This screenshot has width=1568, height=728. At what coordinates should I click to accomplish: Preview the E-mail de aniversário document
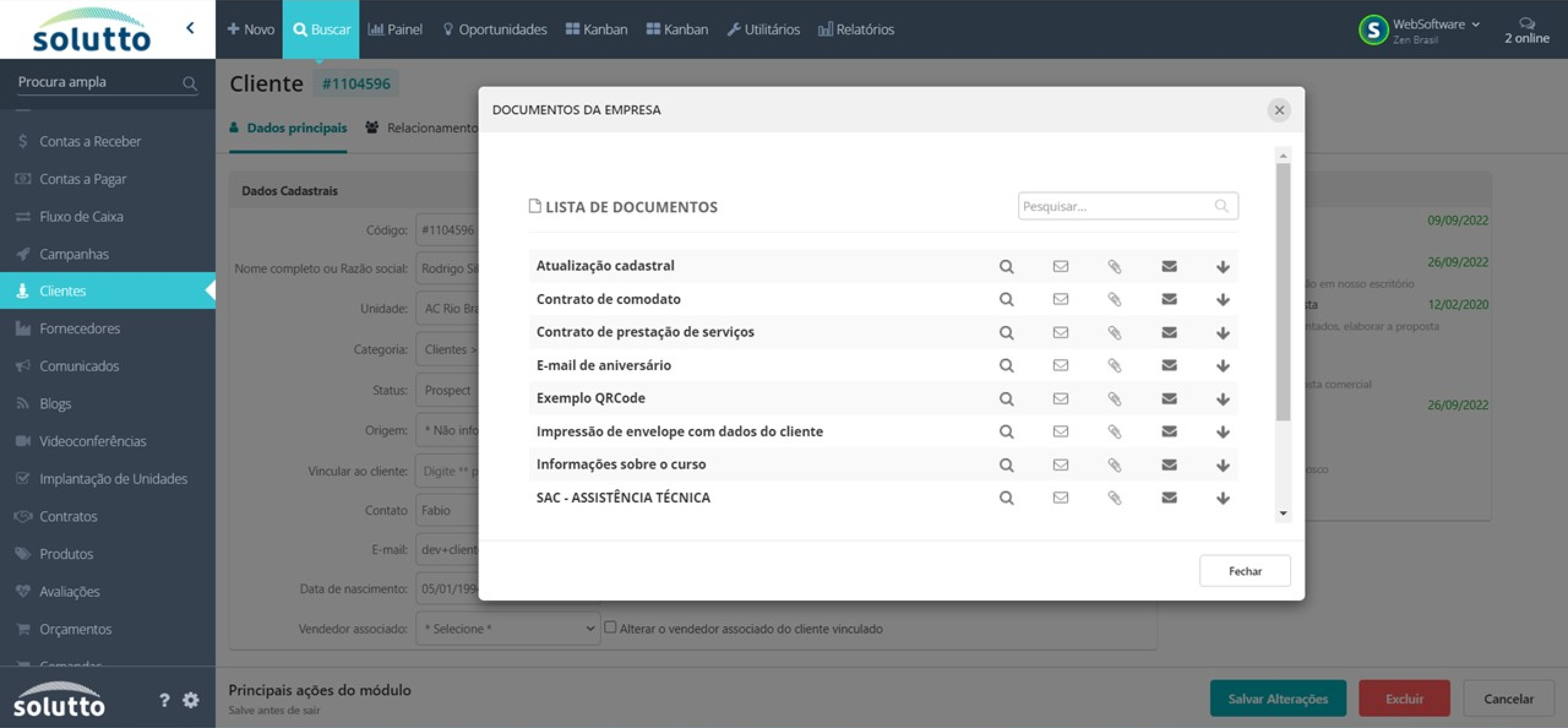tap(1006, 366)
